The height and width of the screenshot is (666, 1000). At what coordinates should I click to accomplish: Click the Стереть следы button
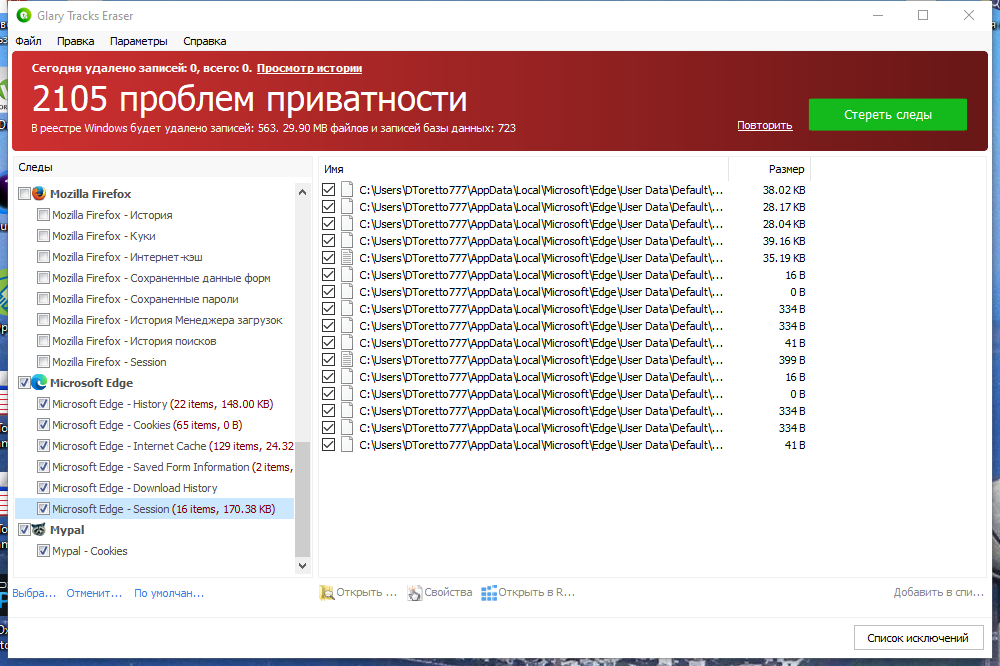[x=888, y=115]
